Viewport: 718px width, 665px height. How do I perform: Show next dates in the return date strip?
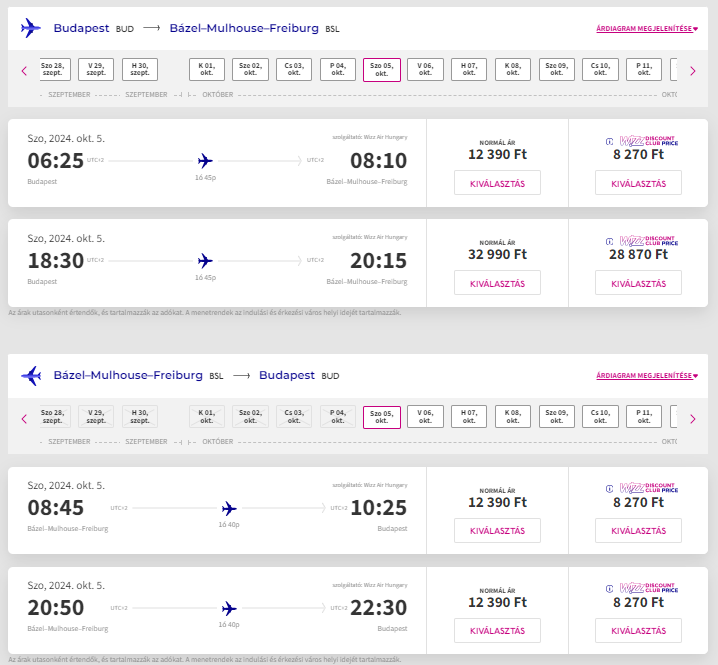[692, 418]
